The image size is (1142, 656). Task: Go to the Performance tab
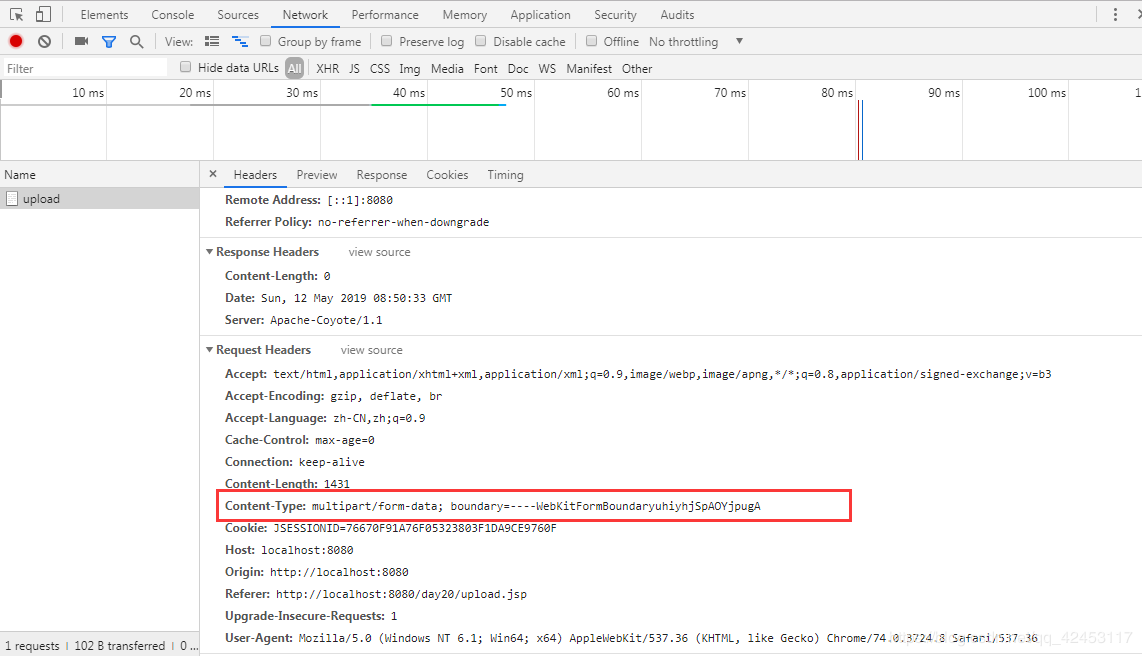pos(385,15)
